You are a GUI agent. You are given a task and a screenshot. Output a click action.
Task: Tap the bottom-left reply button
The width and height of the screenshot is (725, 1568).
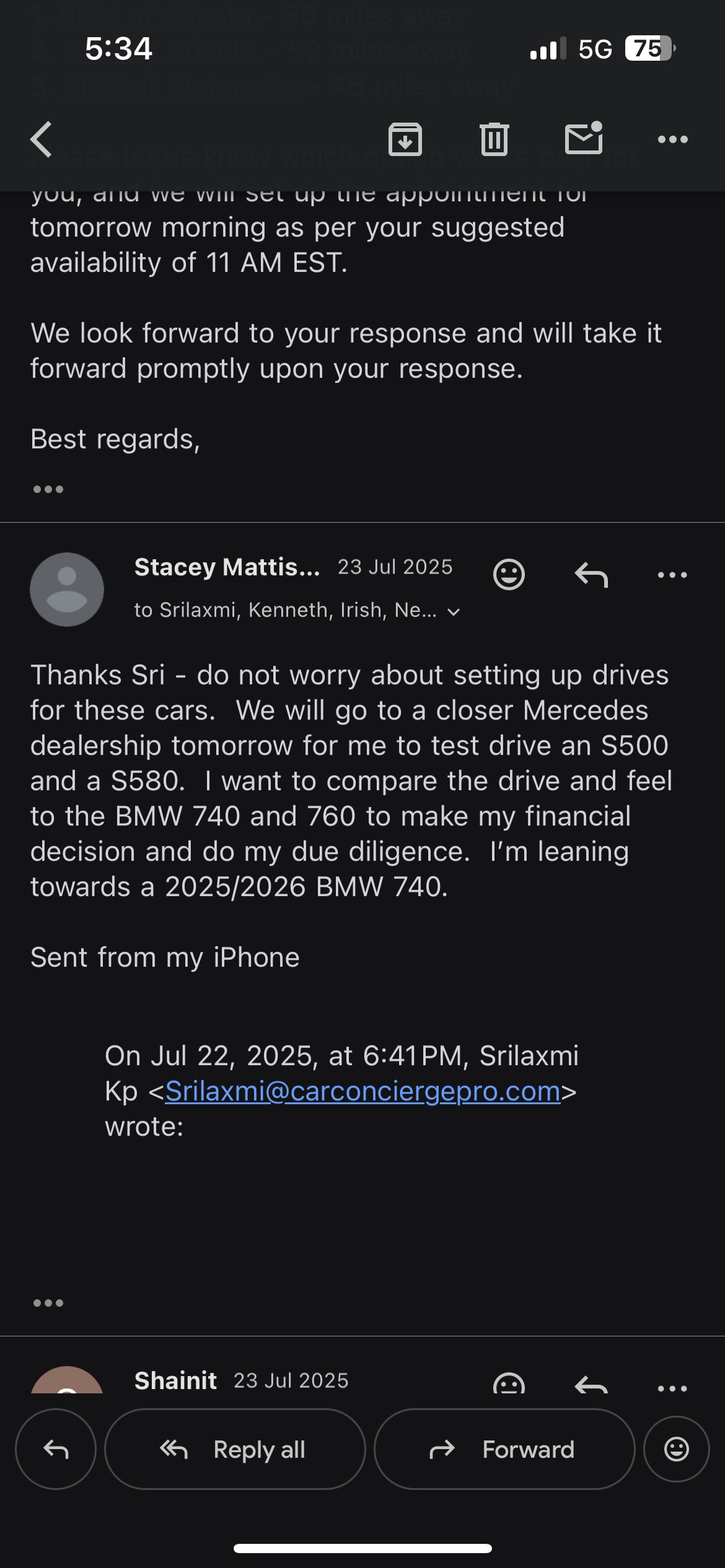click(56, 1449)
